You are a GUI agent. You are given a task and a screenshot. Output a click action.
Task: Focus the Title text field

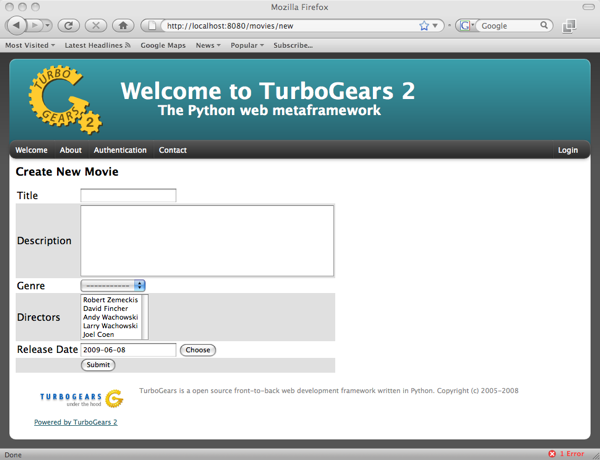[x=128, y=195]
